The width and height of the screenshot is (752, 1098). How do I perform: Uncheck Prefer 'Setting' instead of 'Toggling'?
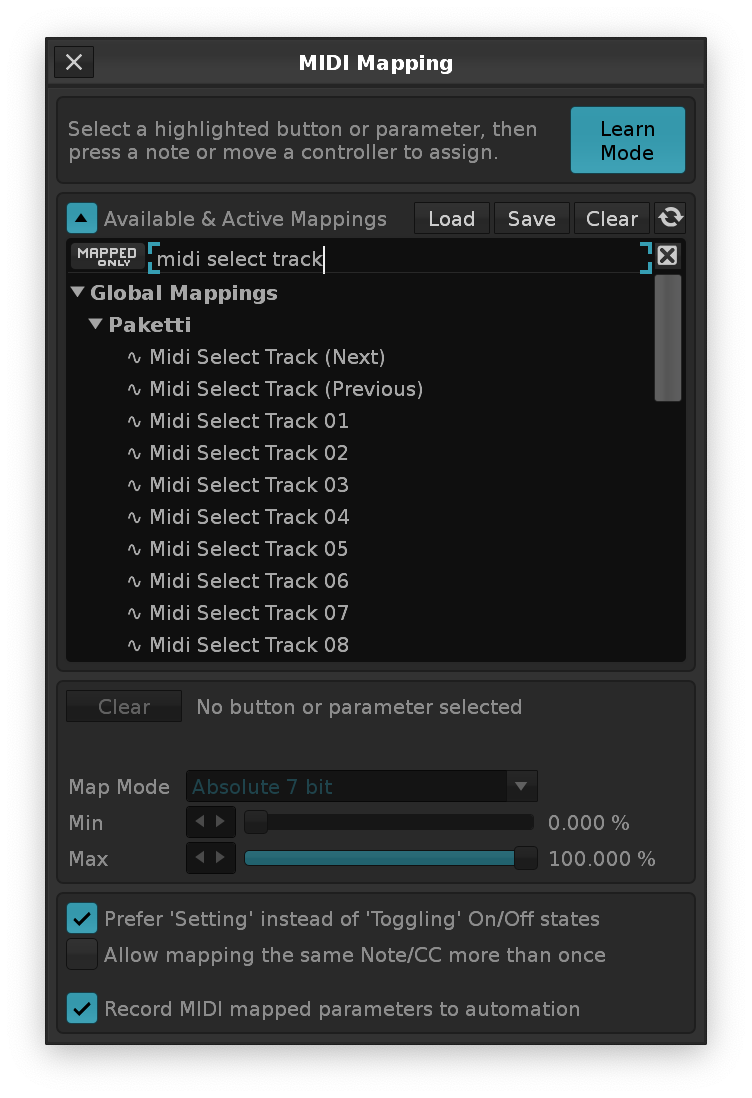click(82, 918)
